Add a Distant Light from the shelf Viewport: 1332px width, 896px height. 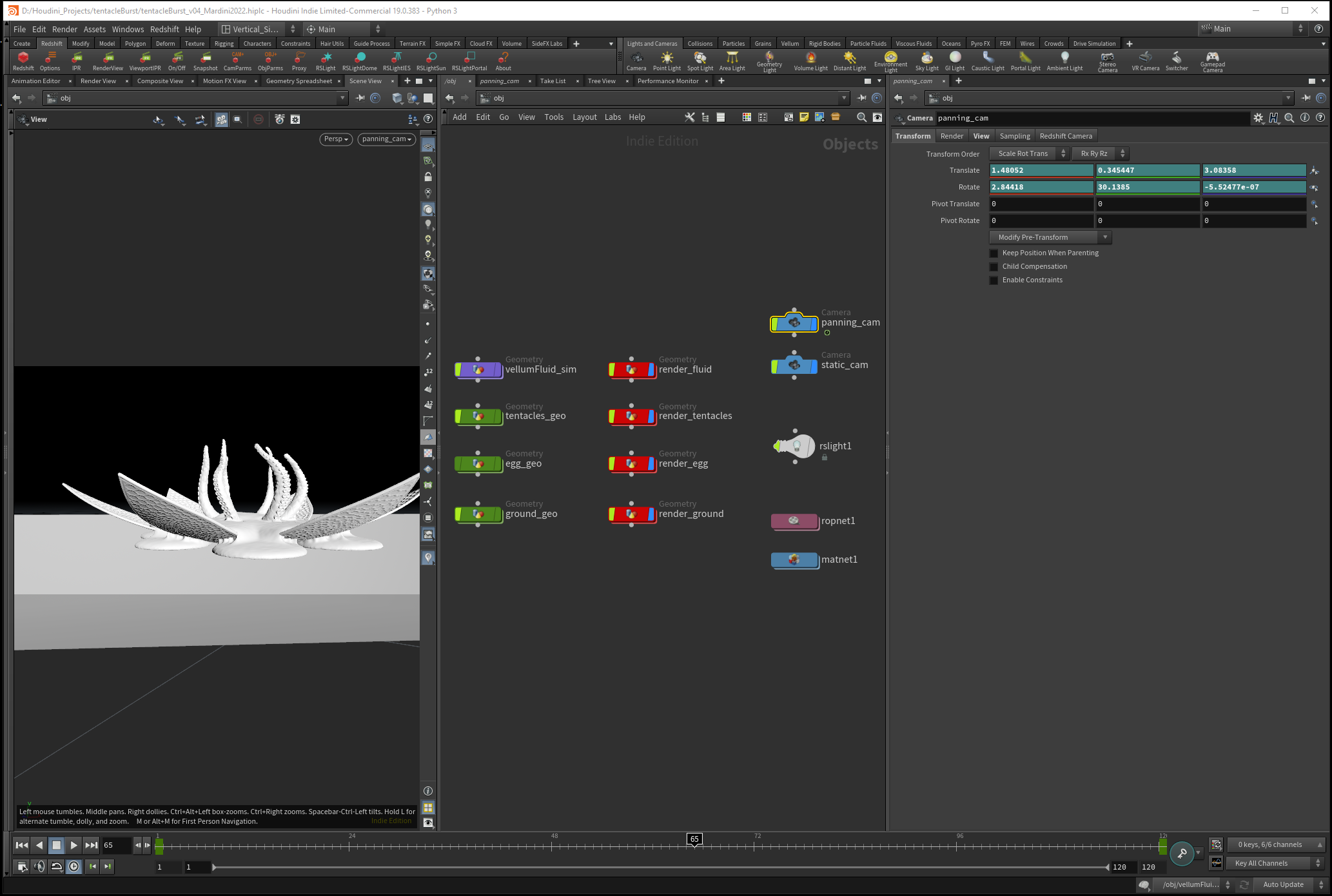[850, 61]
